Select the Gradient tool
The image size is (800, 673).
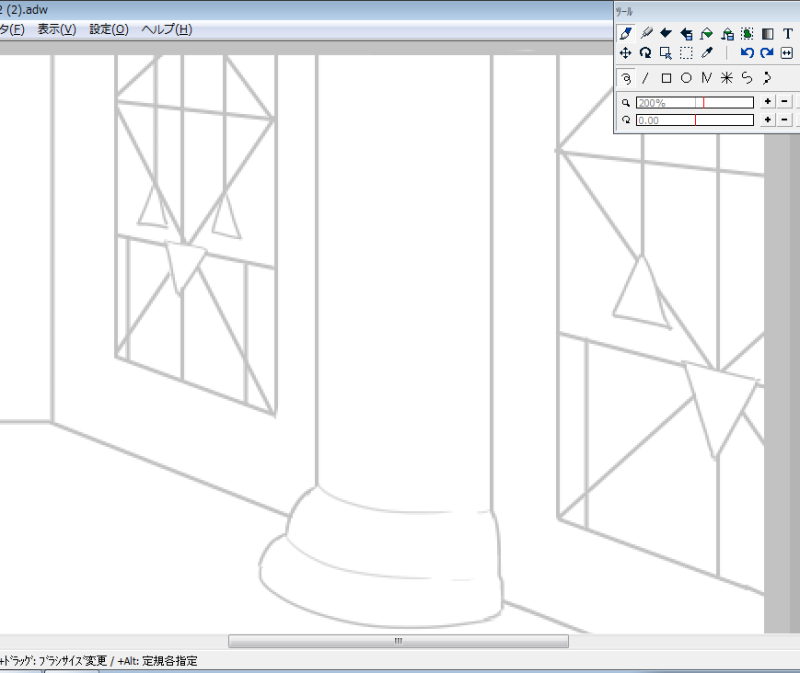(767, 34)
